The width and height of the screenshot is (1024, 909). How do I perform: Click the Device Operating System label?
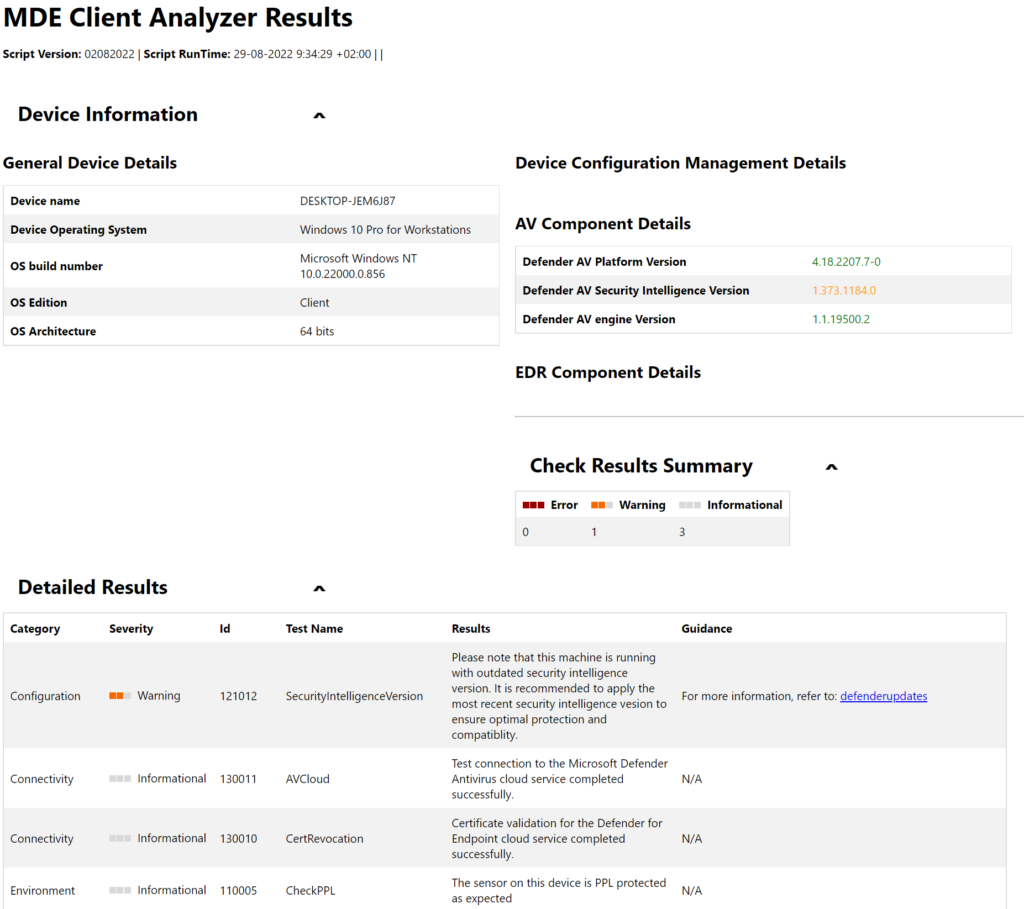(78, 230)
